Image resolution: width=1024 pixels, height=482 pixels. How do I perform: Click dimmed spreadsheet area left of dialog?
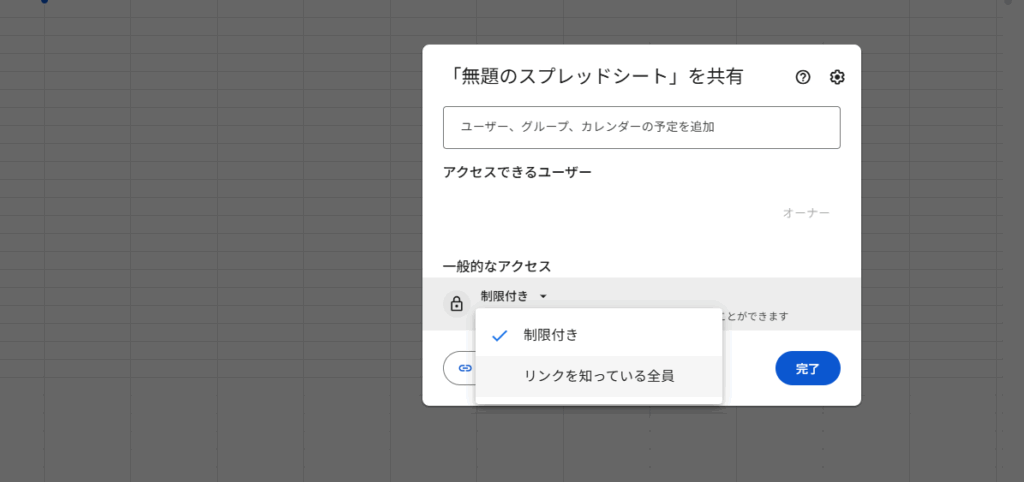point(200,250)
